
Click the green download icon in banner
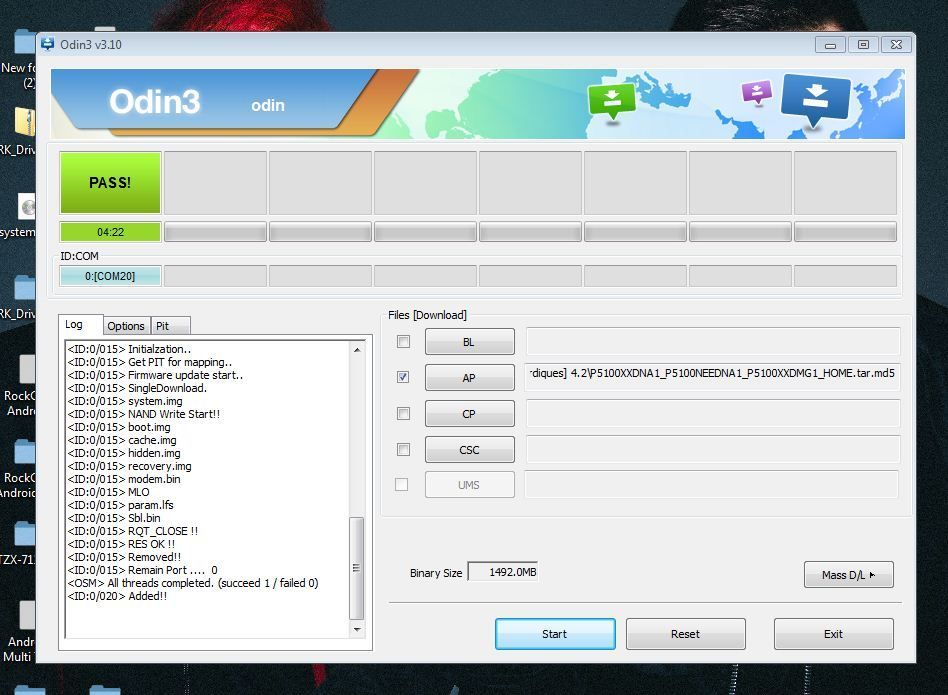coord(611,99)
